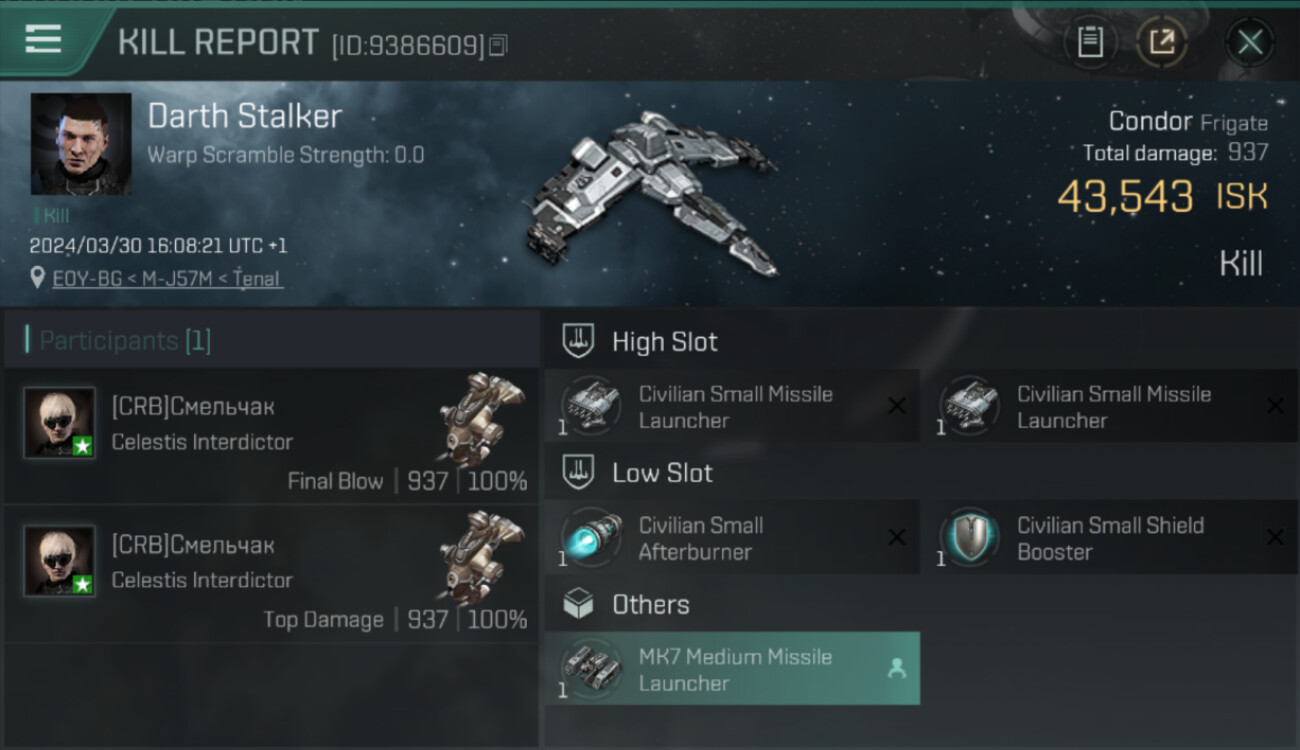Viewport: 1300px width, 750px height.
Task: Open the hamburger menu icon
Action: click(43, 39)
